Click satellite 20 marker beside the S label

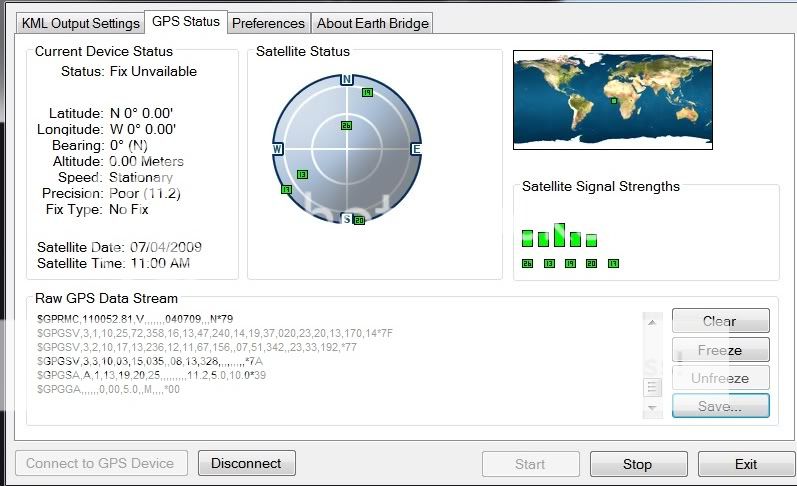coord(359,220)
